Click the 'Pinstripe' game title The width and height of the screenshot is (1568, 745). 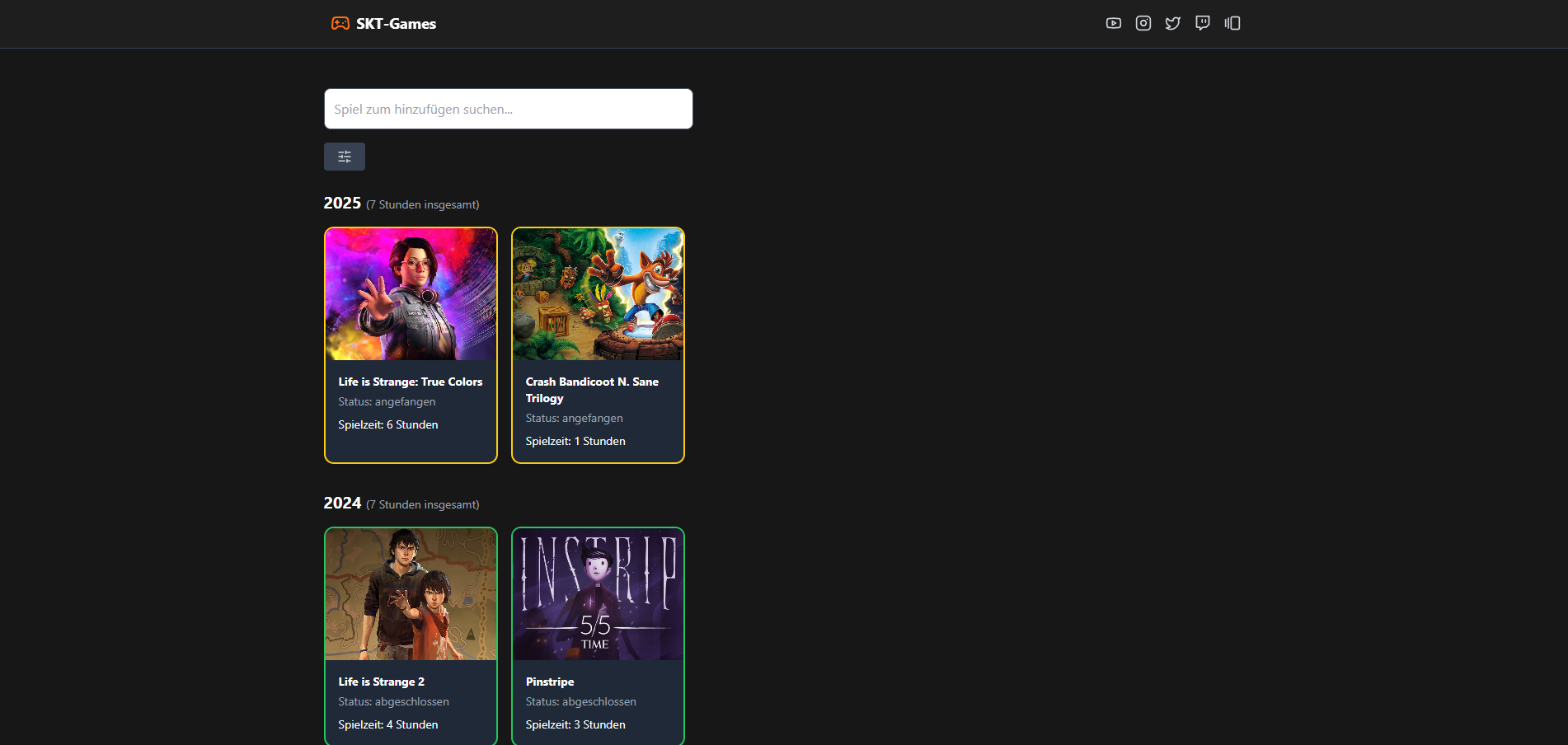tap(550, 682)
